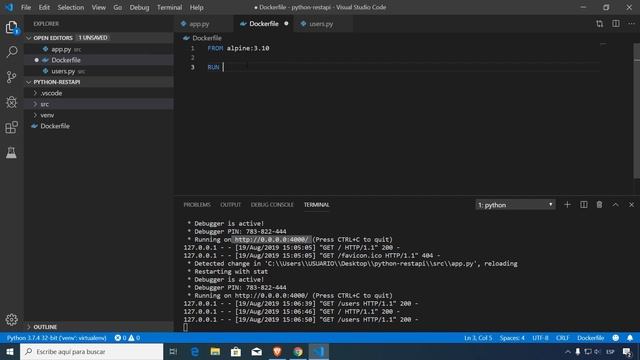Image resolution: width=640 pixels, height=360 pixels.
Task: Open the Search view in activity bar
Action: tap(12, 52)
